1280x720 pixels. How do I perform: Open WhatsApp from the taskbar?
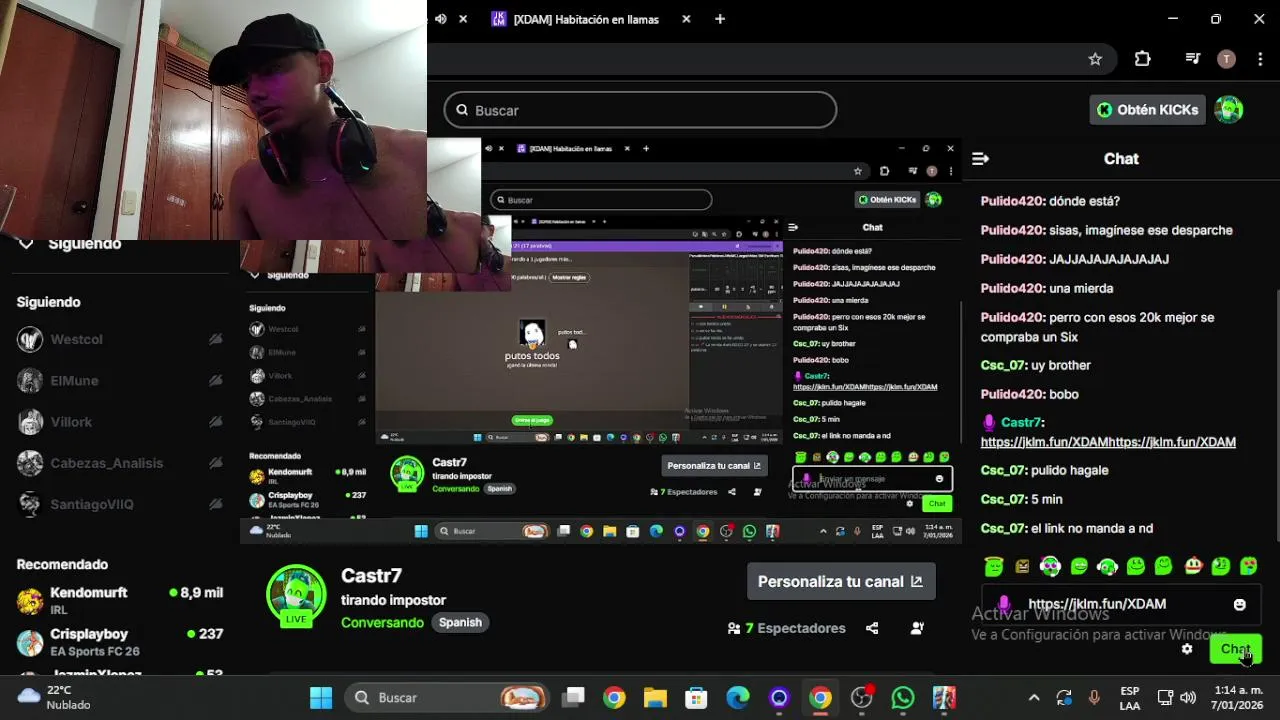[903, 697]
